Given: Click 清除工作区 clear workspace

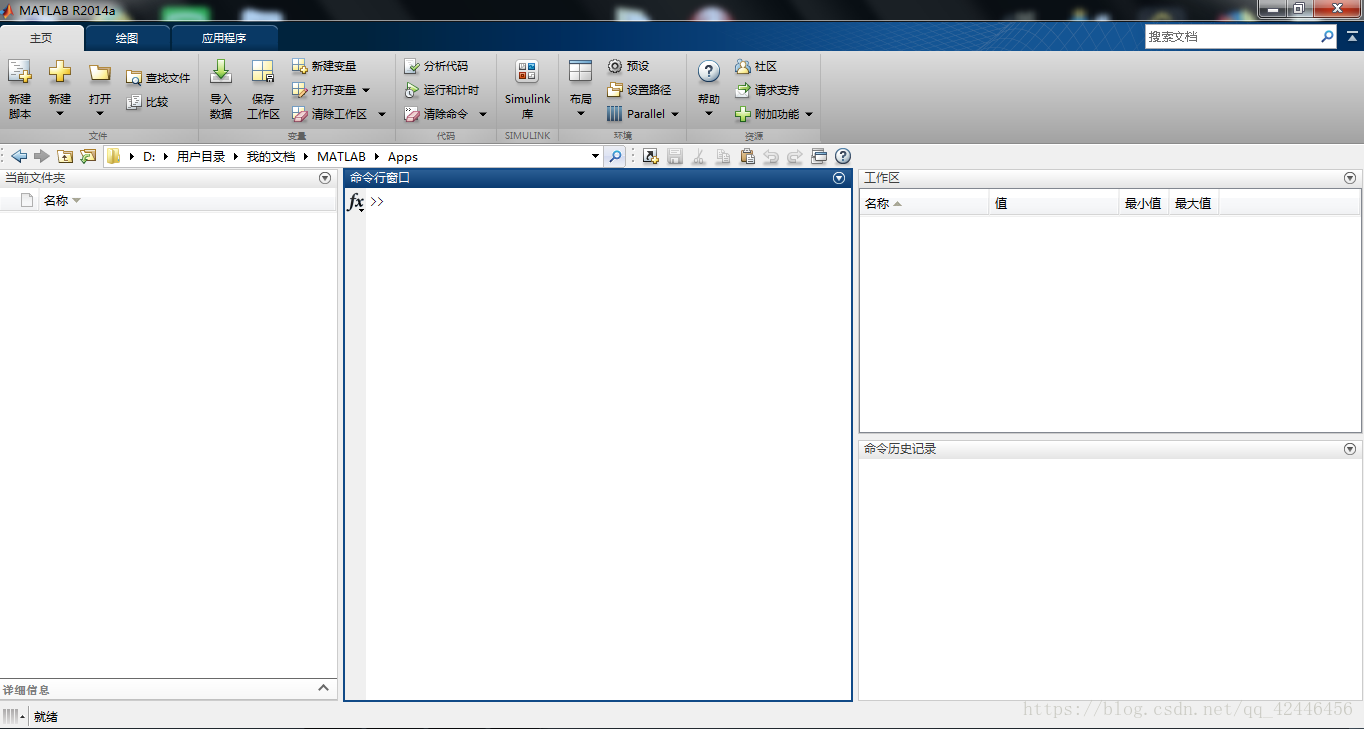Looking at the screenshot, I should [x=329, y=114].
